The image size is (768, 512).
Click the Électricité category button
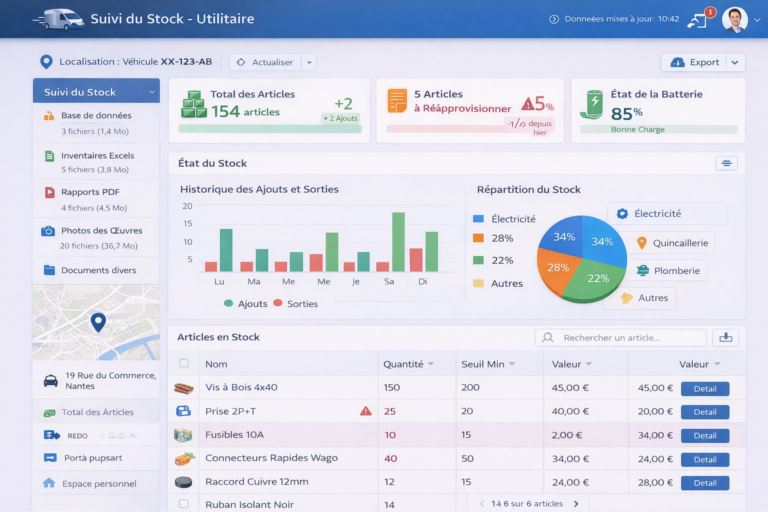coord(666,213)
